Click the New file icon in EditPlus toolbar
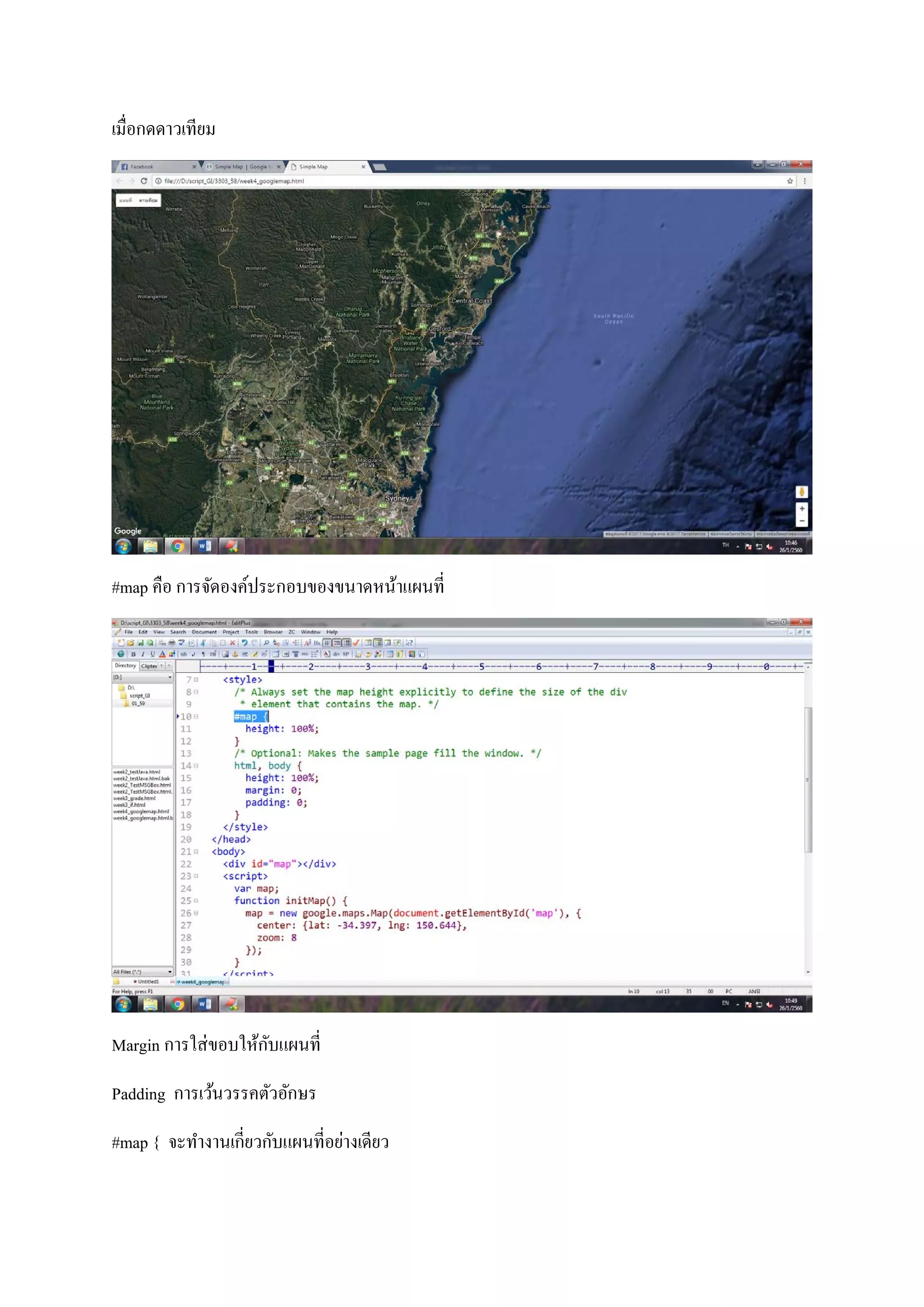Image resolution: width=924 pixels, height=1307 pixels. coord(120,643)
